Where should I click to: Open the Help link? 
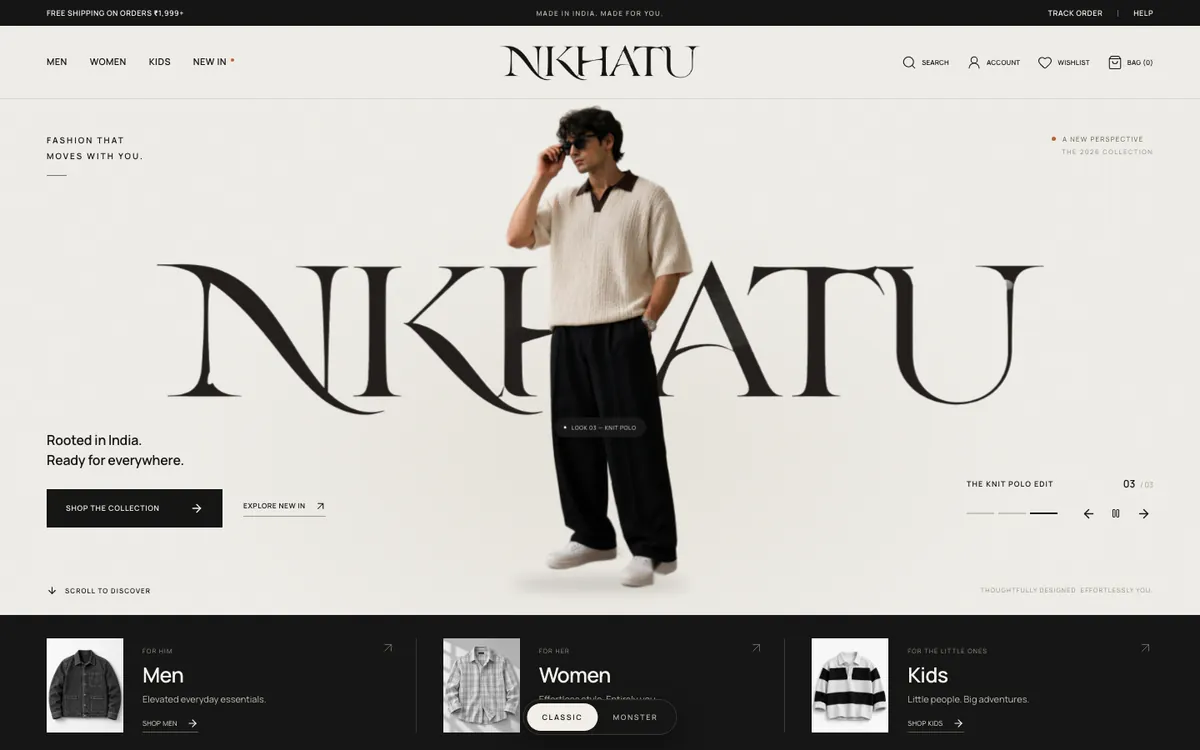(x=1143, y=13)
